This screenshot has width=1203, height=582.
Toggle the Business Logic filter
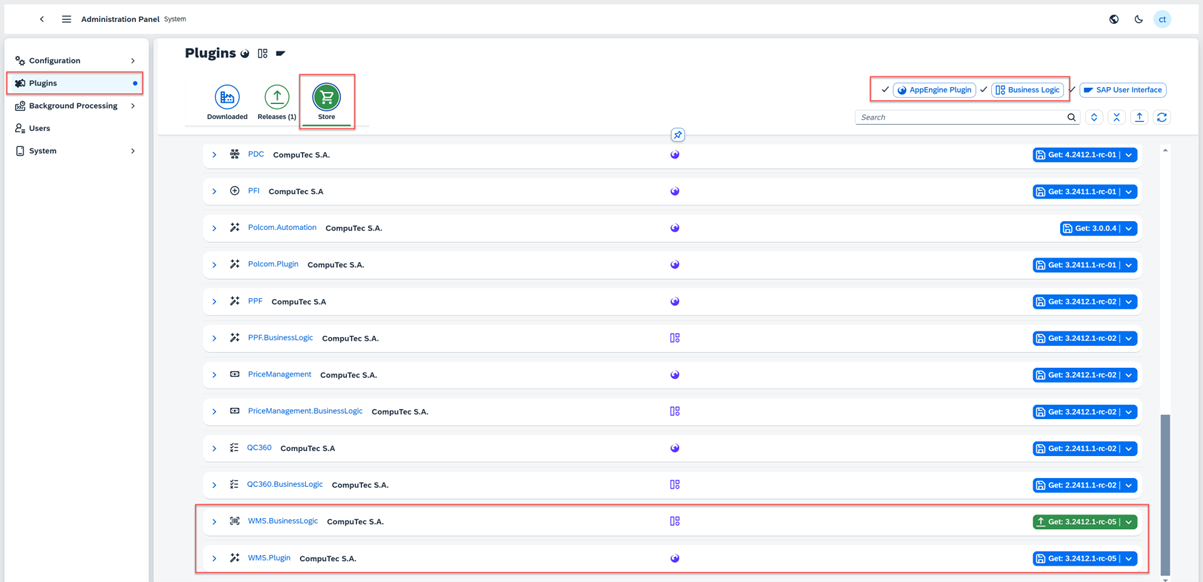point(1028,90)
